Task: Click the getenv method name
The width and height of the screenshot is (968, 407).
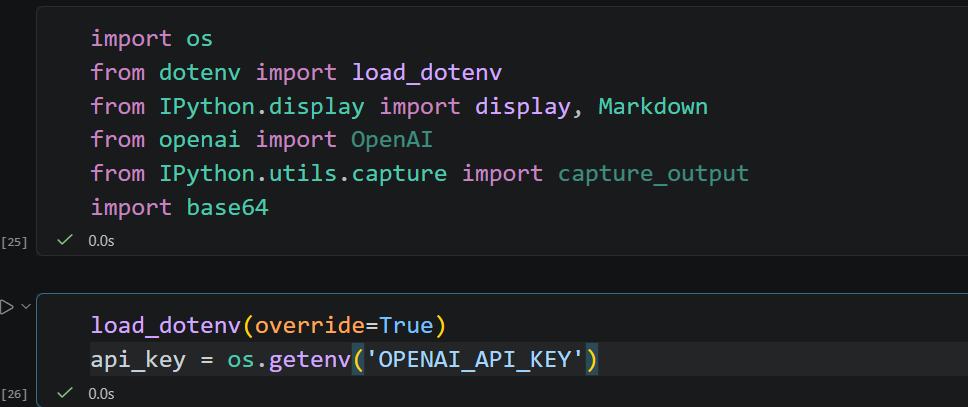Action: pos(310,360)
